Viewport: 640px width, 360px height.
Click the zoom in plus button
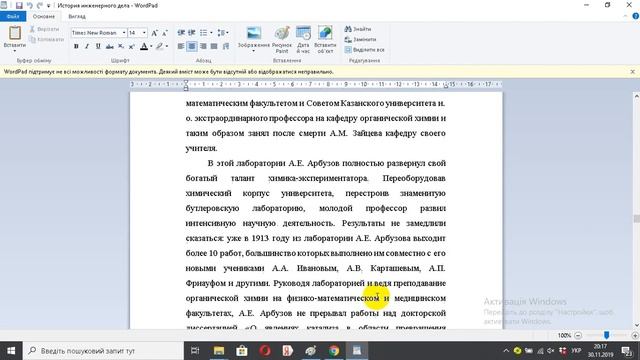tap(635, 336)
